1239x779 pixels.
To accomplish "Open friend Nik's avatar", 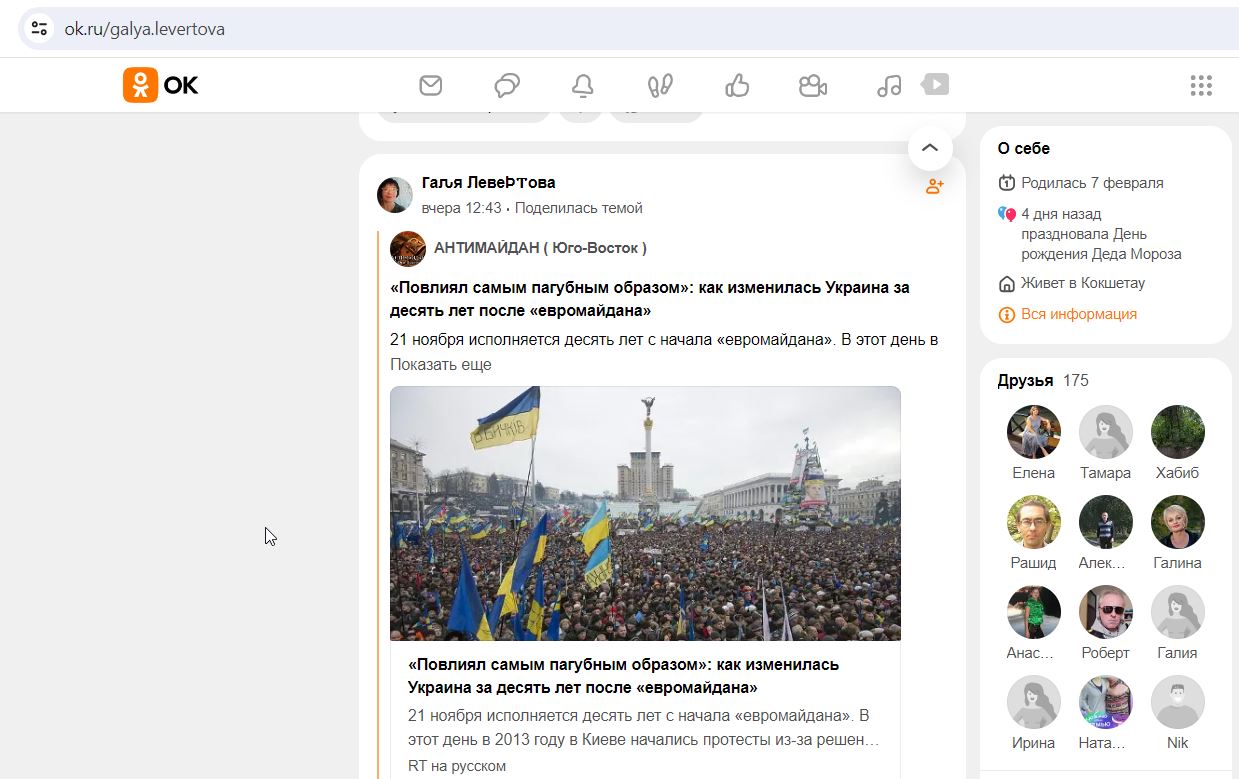I will click(x=1178, y=702).
